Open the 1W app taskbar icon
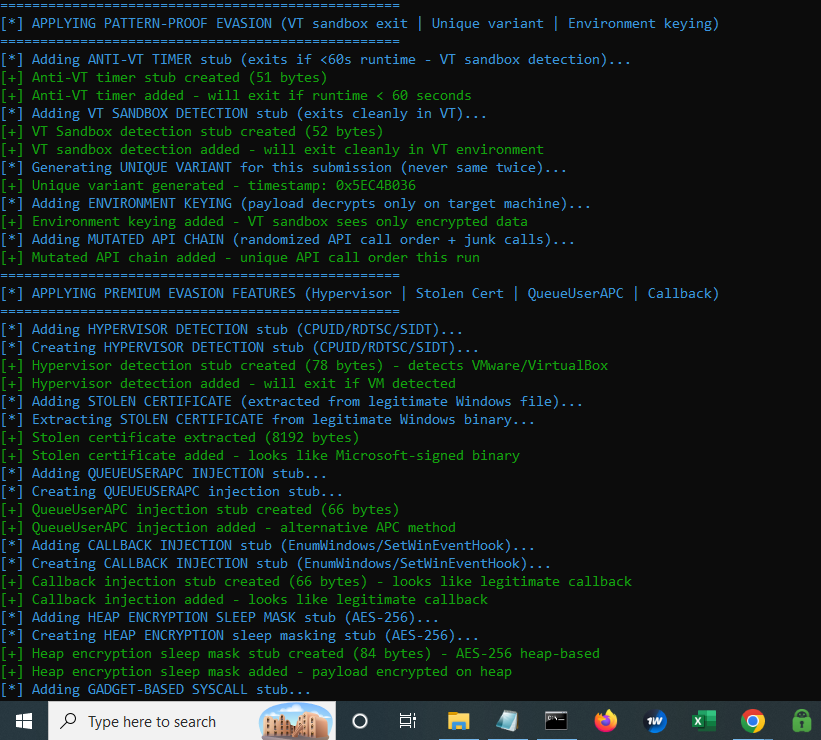Viewport: 821px width, 740px height. coord(654,721)
